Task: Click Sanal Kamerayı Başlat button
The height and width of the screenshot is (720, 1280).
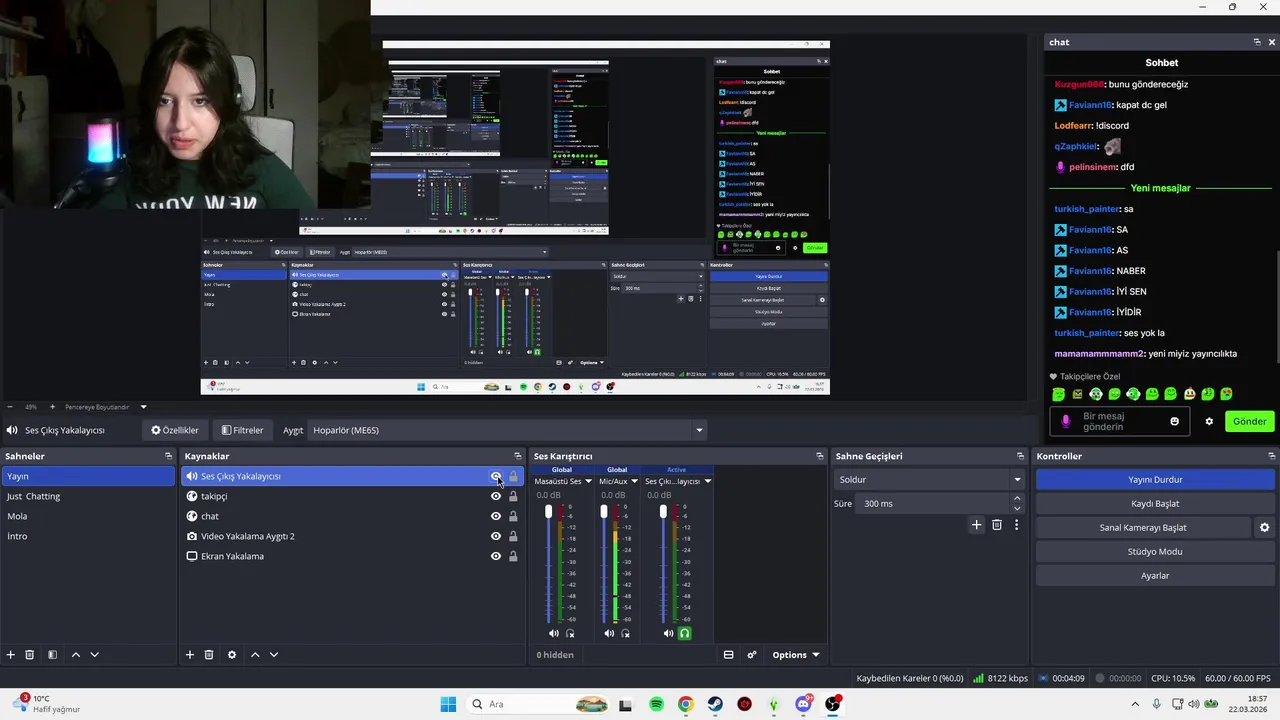Action: tap(1143, 527)
